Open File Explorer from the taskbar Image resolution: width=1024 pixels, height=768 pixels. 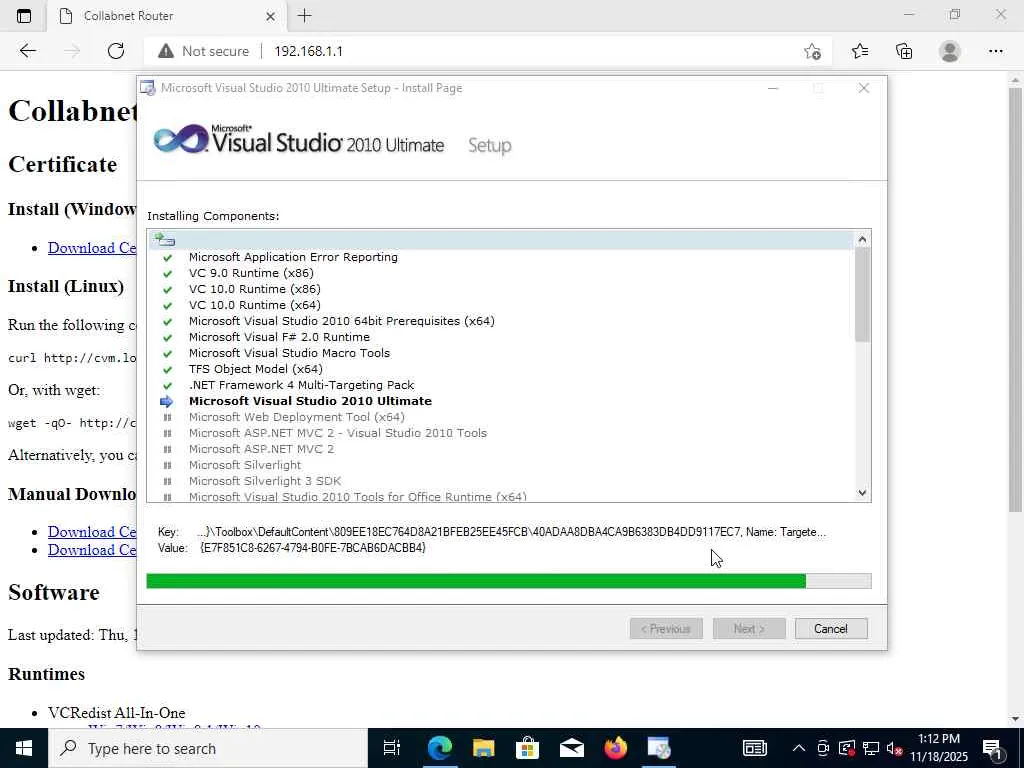(483, 748)
